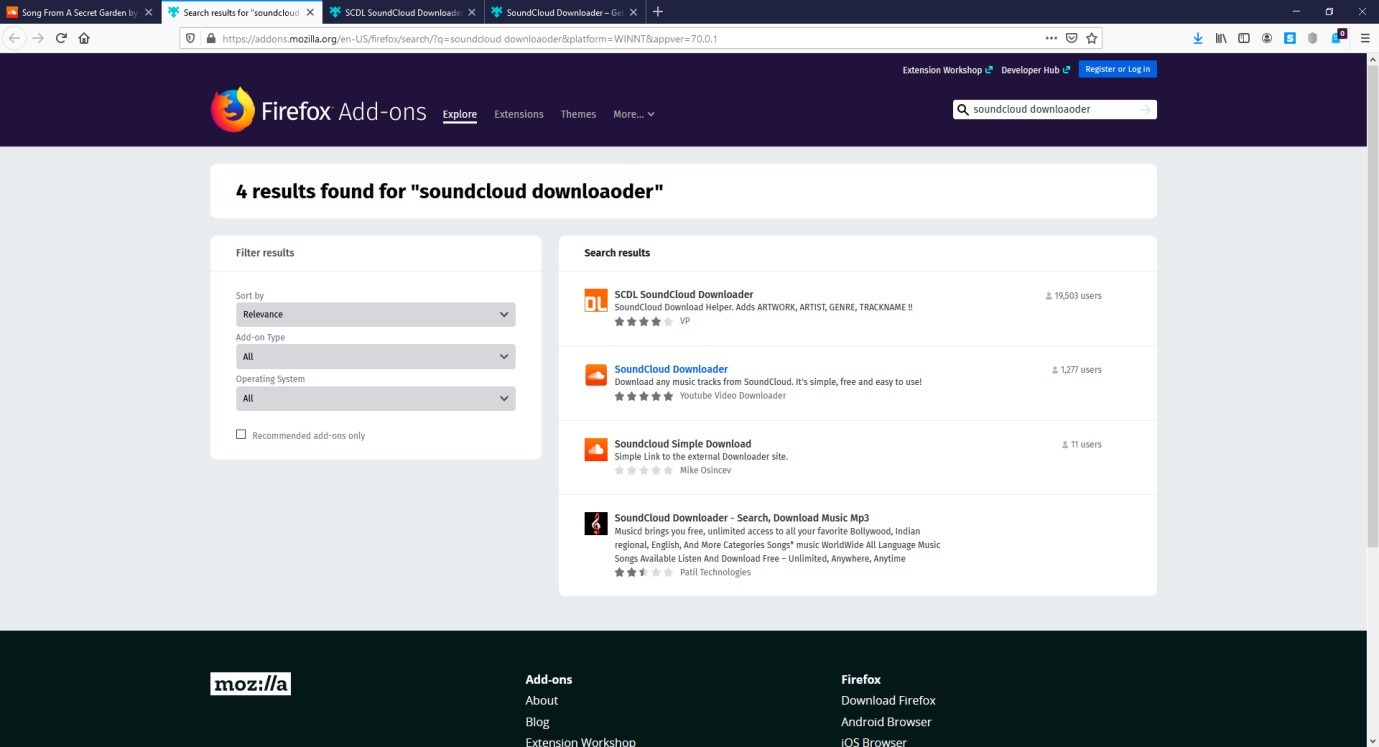This screenshot has height=747, width=1379.
Task: Go to the Themes section
Action: click(x=578, y=114)
